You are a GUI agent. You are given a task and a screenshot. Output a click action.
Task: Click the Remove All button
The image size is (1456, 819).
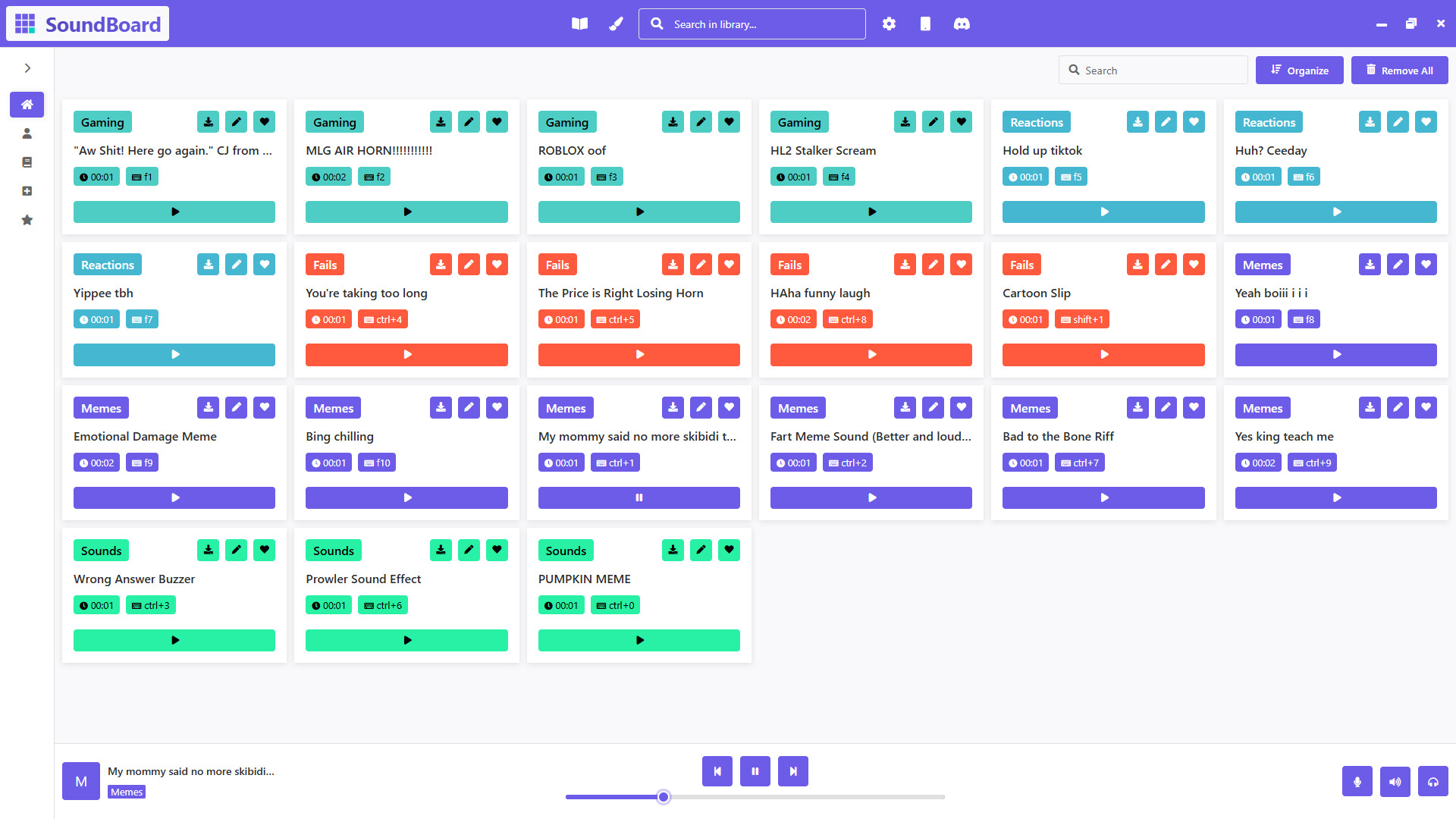click(1399, 70)
